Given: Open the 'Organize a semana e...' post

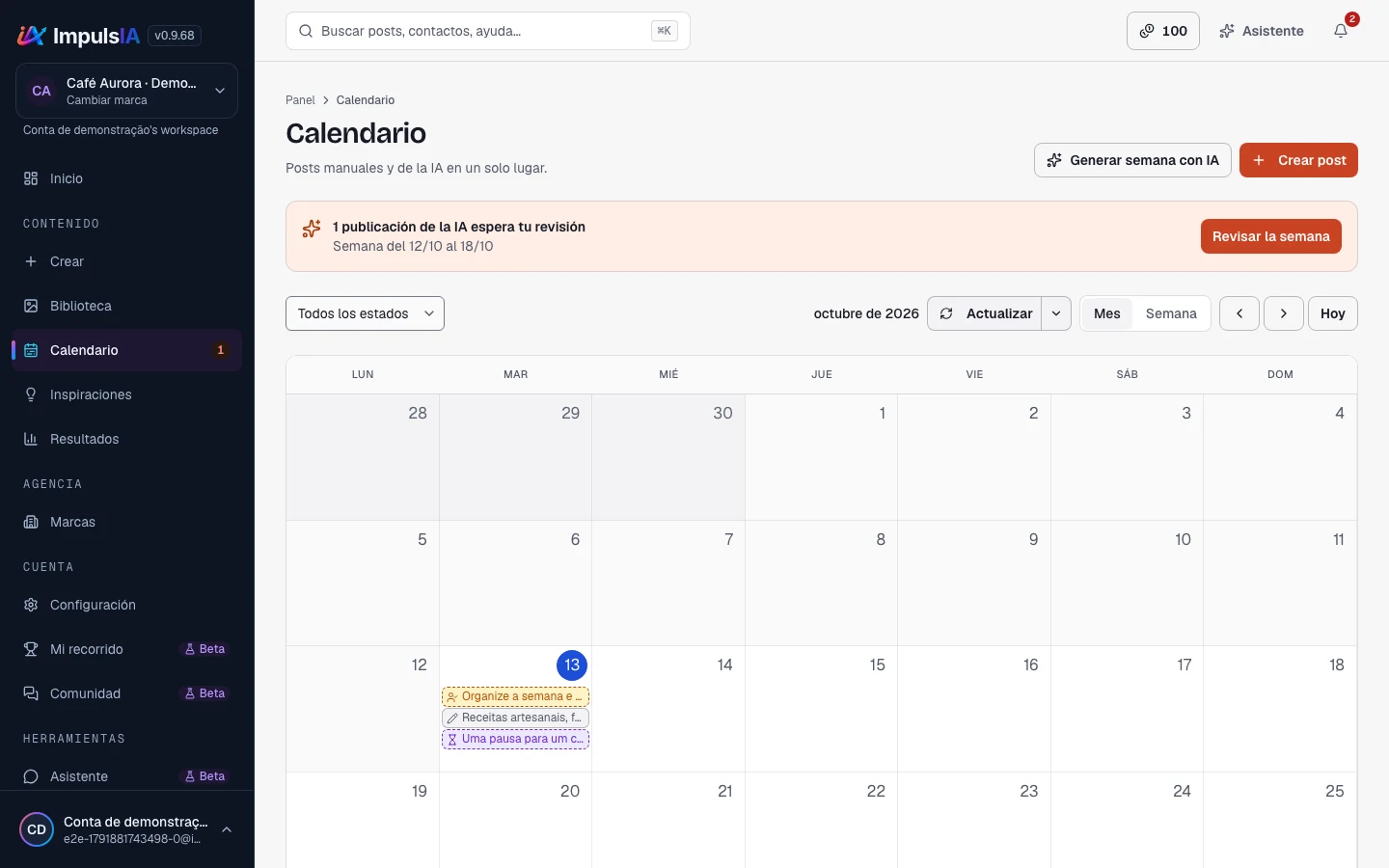Looking at the screenshot, I should (515, 696).
